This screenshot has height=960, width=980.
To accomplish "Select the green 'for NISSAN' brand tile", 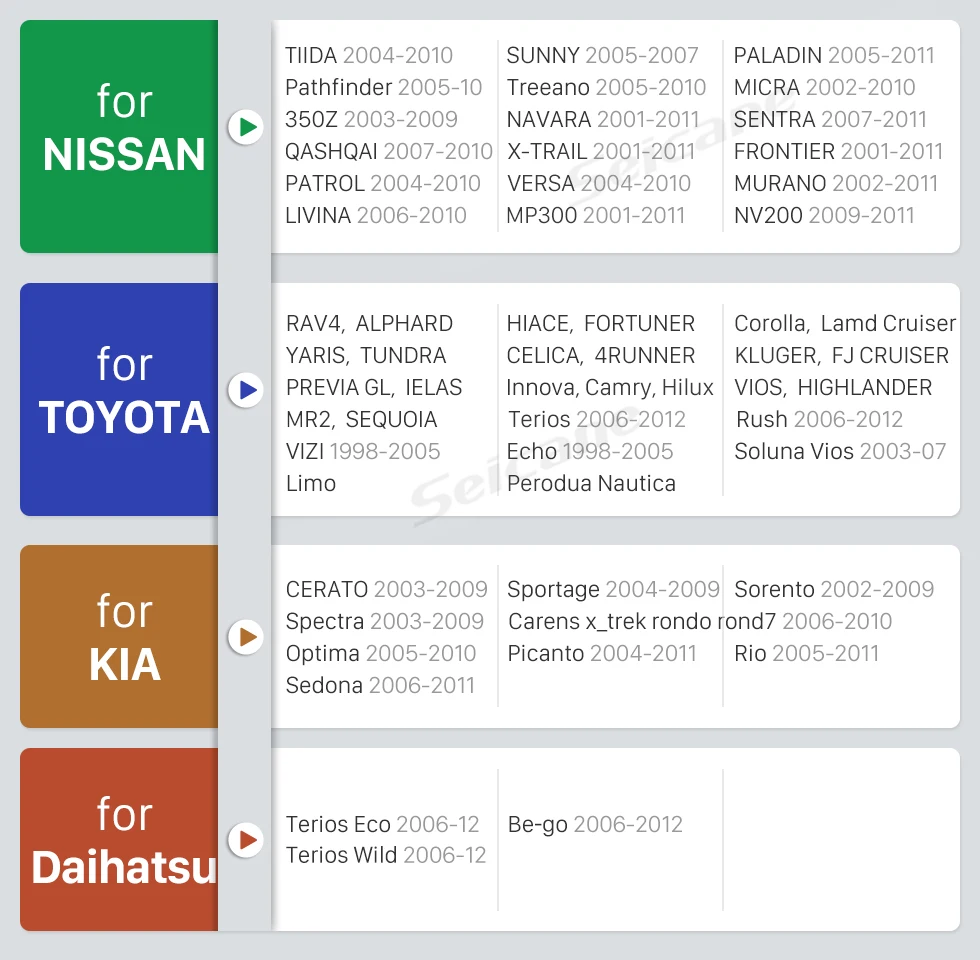I will click(x=119, y=136).
